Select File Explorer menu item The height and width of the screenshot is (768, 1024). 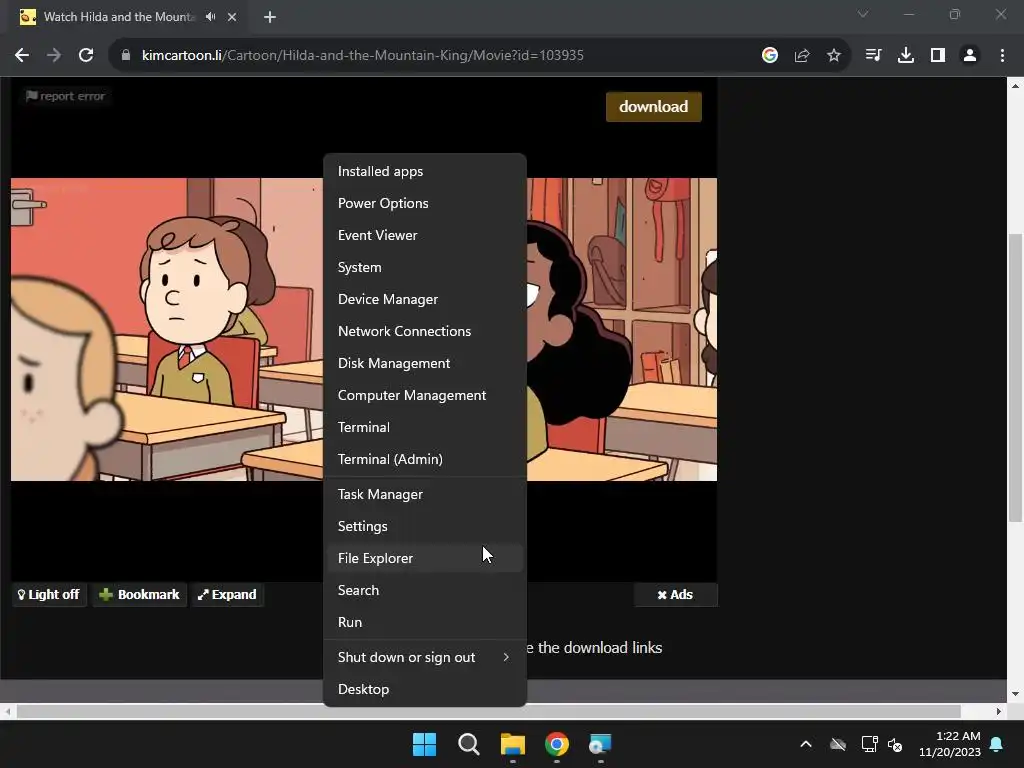(x=425, y=558)
